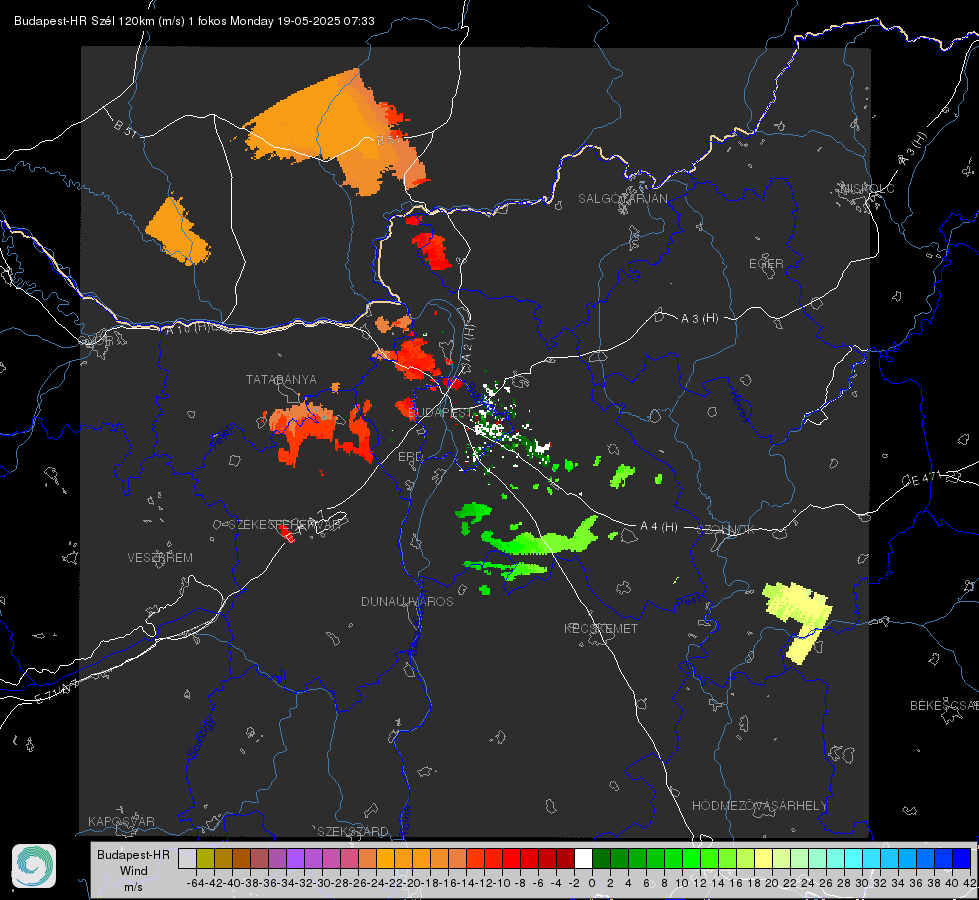Screen dimensions: 979x900
Task: Click the '42' value at the legend's end
Action: pos(969,883)
